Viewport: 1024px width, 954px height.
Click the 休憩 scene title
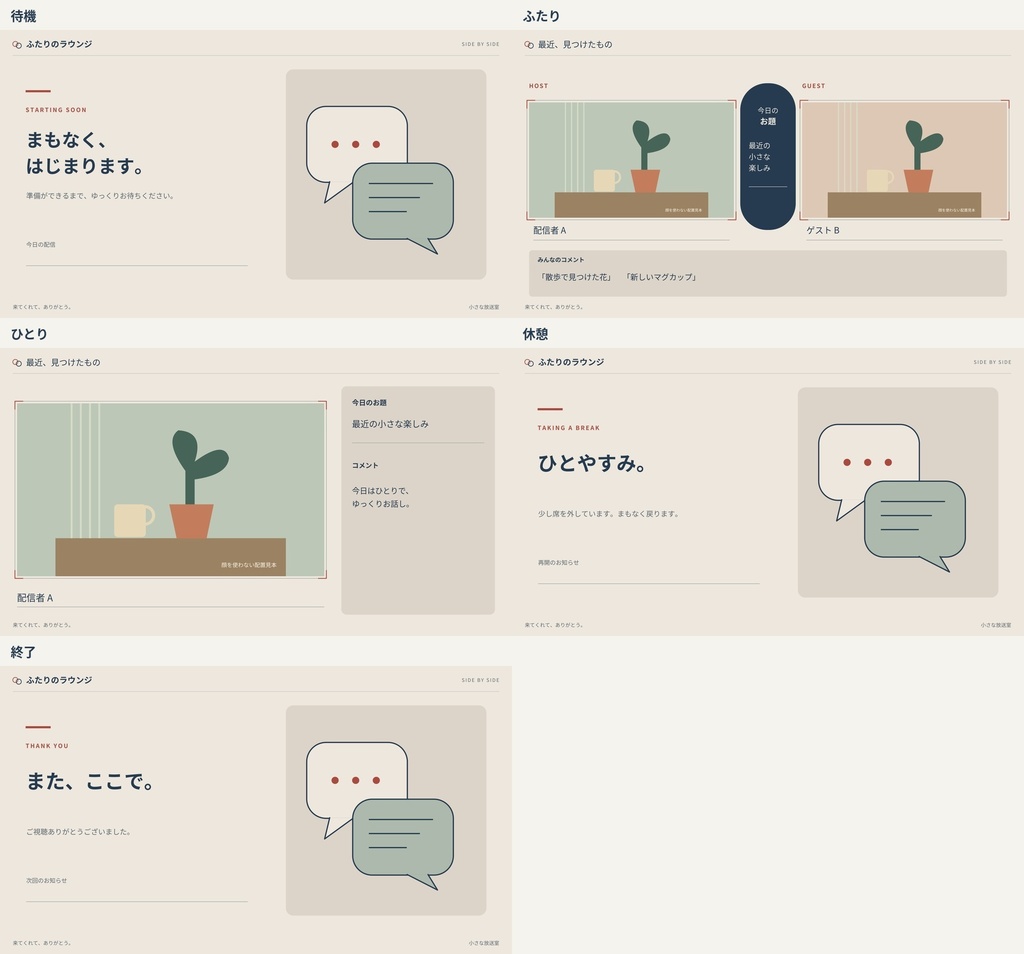[536, 334]
